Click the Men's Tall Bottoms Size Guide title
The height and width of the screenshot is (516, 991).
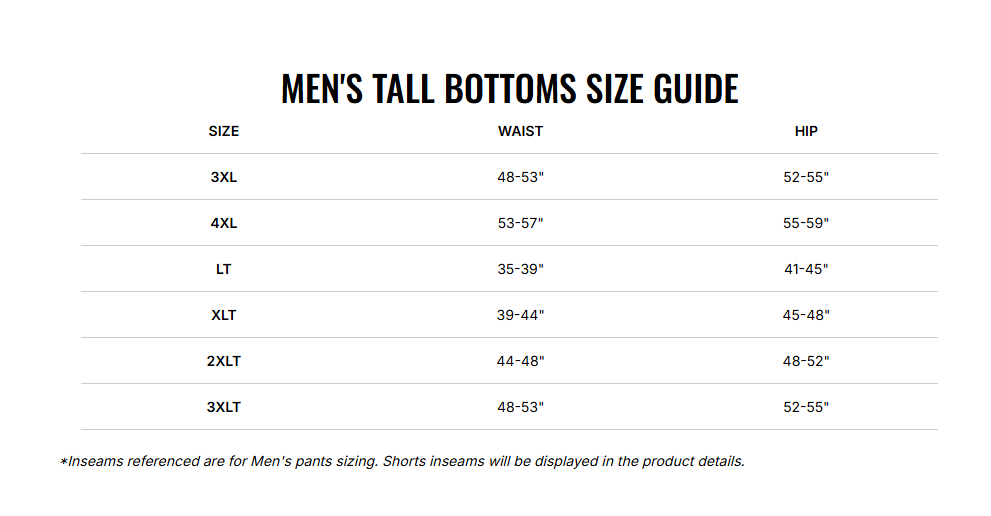[509, 89]
